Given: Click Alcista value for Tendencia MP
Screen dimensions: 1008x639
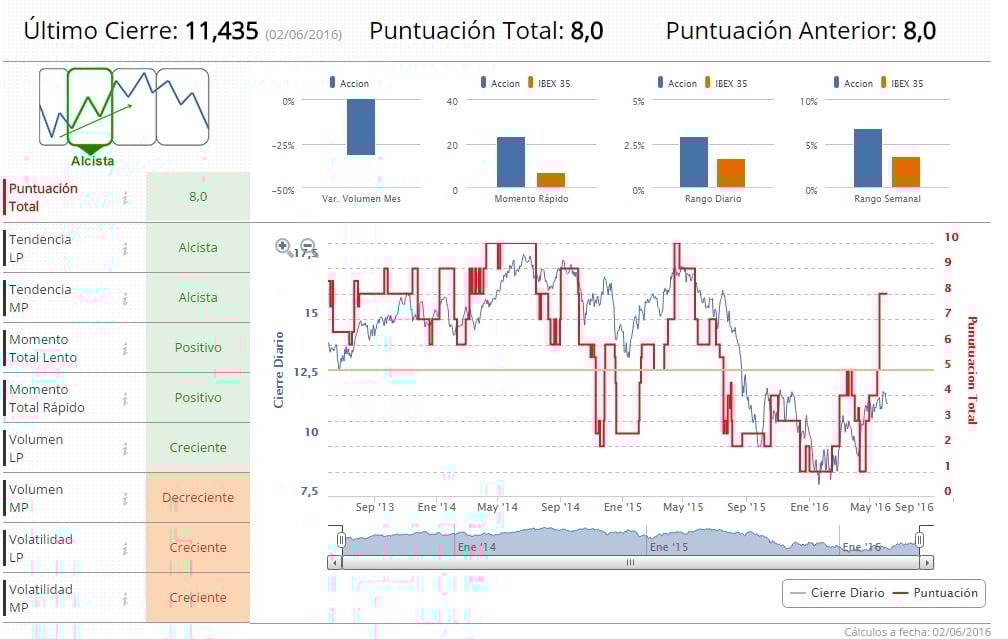Looking at the screenshot, I should click(198, 298).
